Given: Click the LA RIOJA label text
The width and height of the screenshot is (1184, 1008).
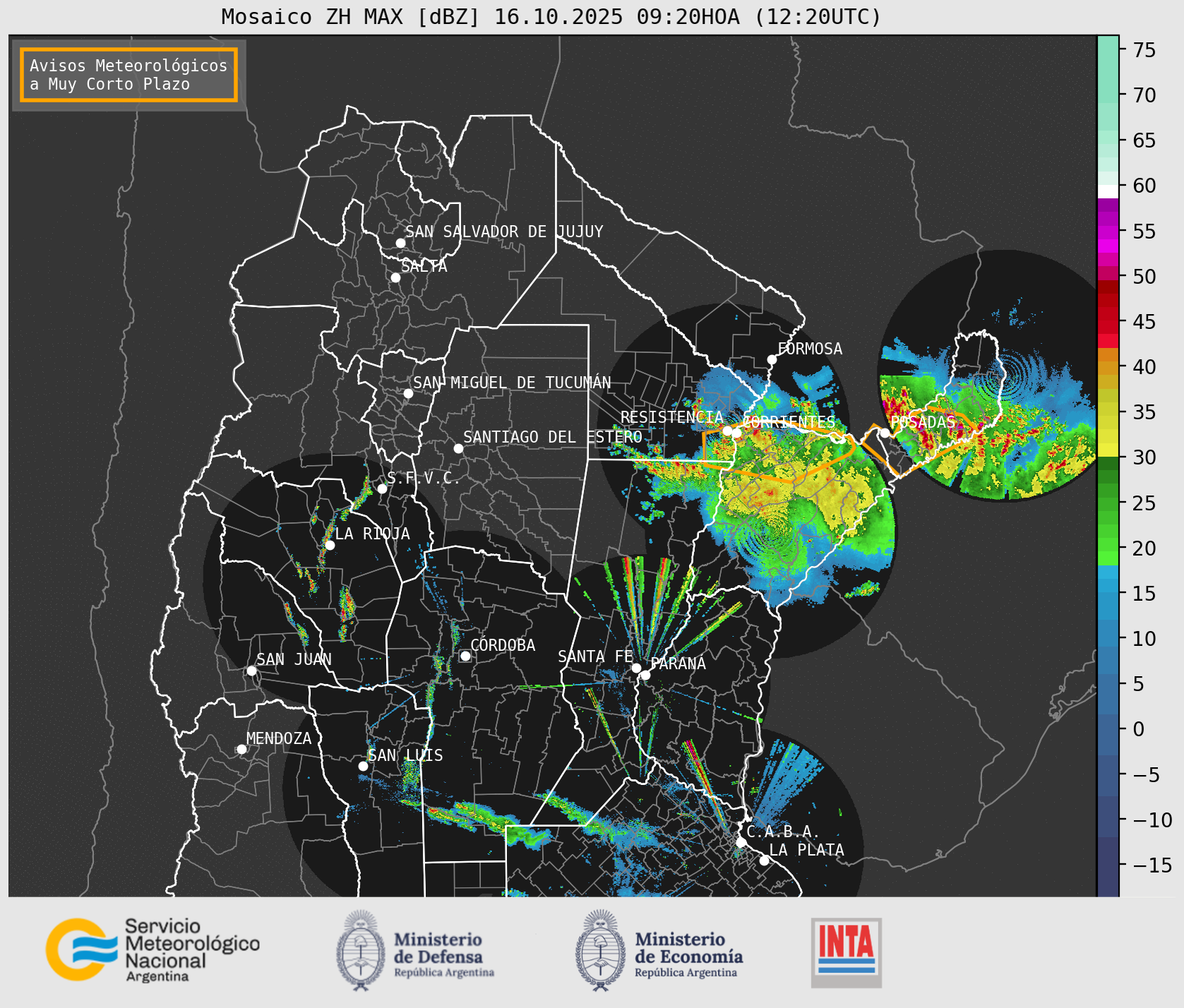Looking at the screenshot, I should (x=372, y=534).
